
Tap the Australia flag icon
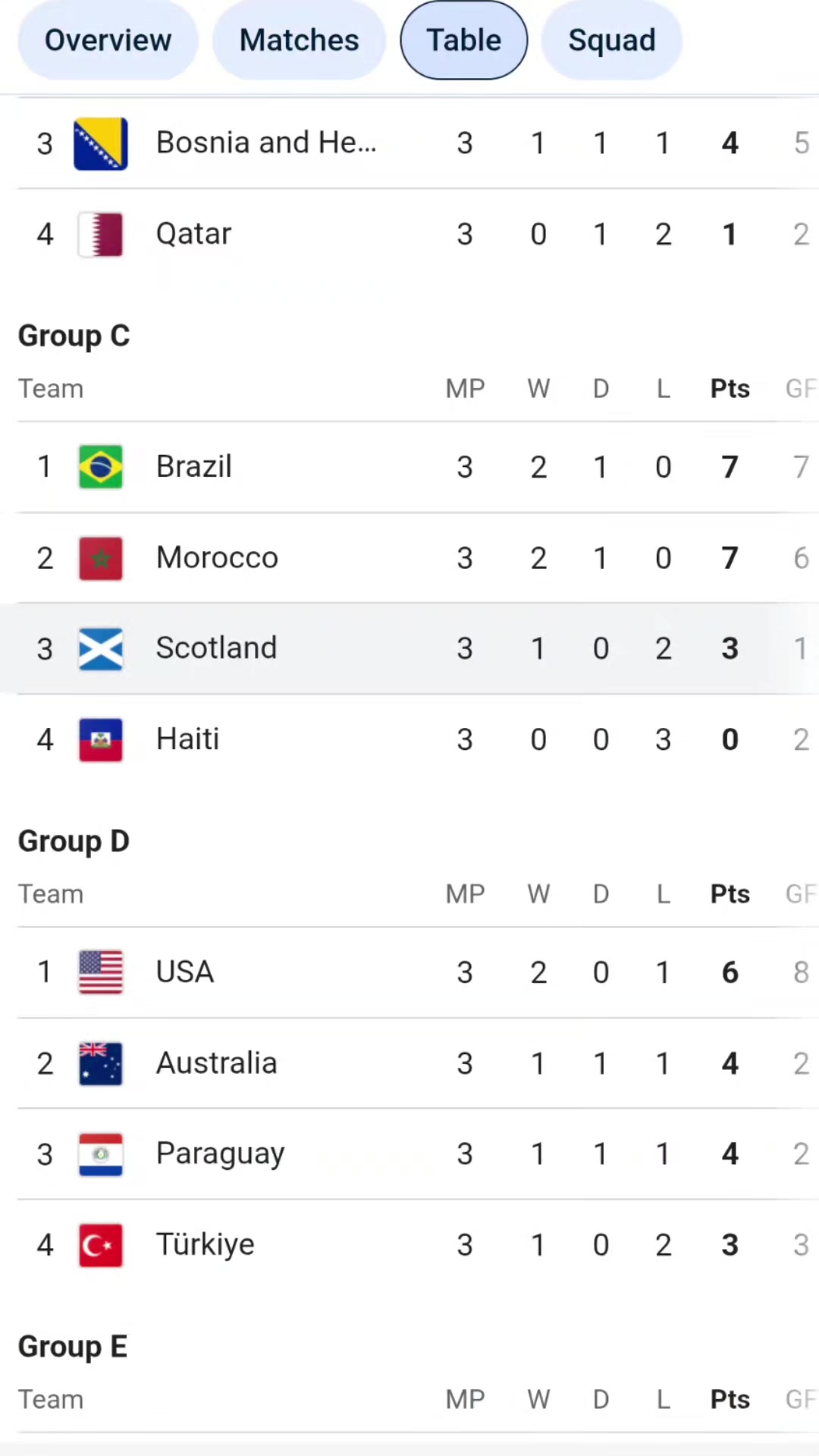click(x=101, y=1063)
